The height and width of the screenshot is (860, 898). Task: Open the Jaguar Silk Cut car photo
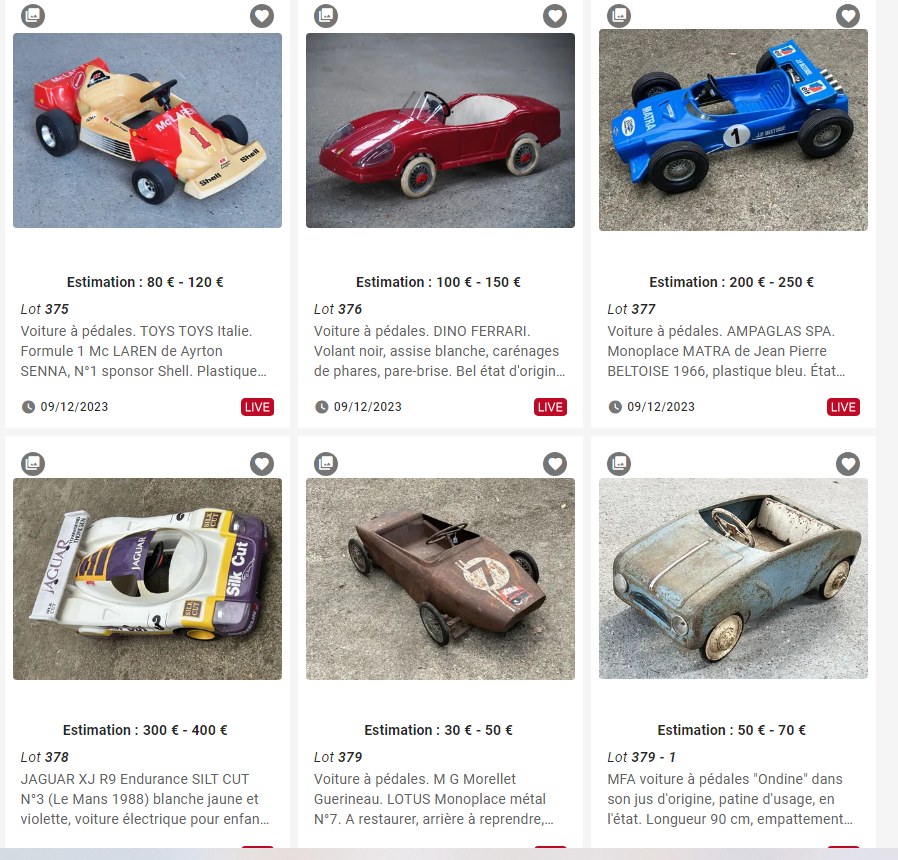click(x=147, y=579)
